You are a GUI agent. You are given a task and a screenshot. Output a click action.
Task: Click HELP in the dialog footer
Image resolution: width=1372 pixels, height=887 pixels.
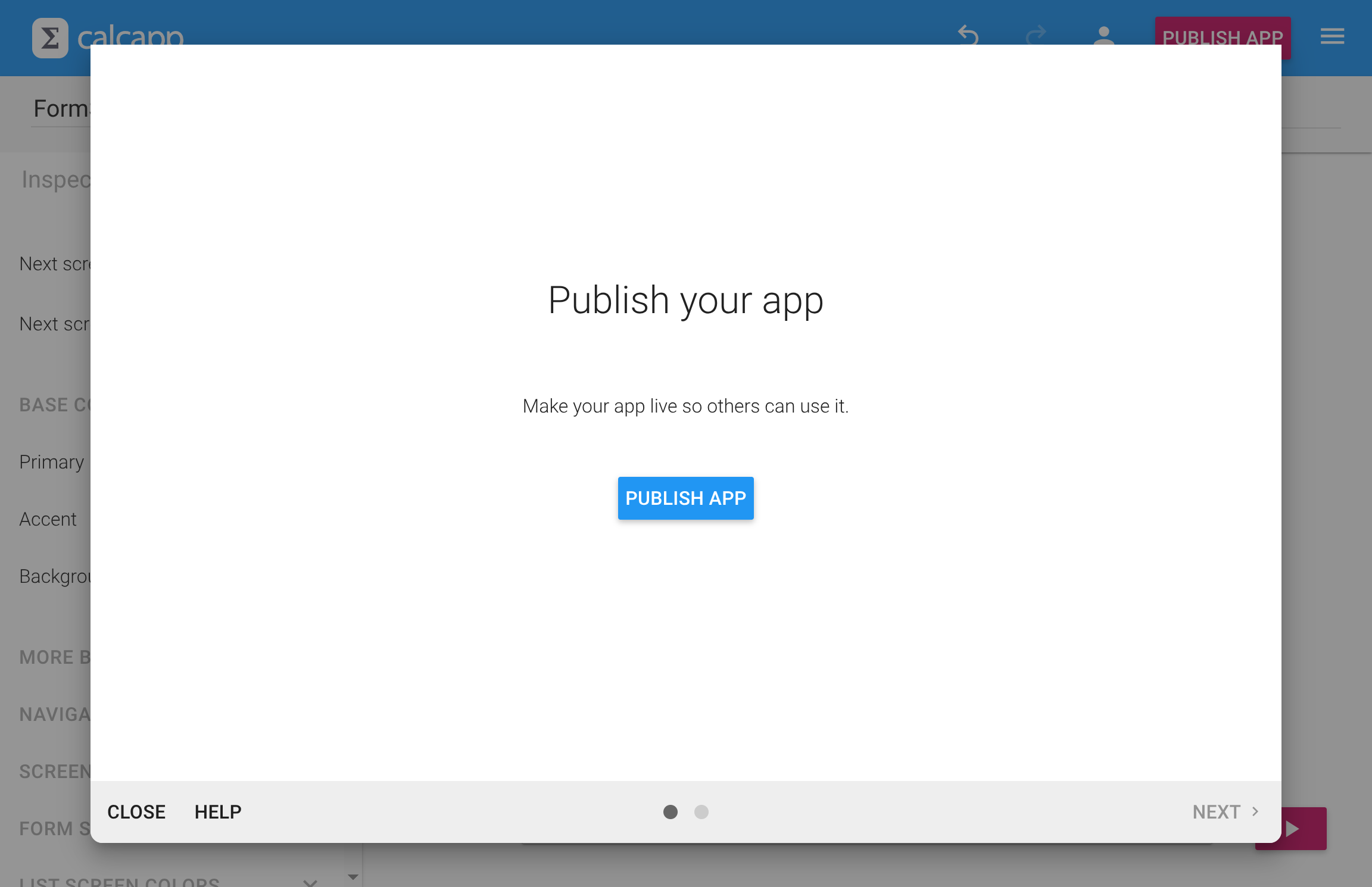[x=218, y=812]
